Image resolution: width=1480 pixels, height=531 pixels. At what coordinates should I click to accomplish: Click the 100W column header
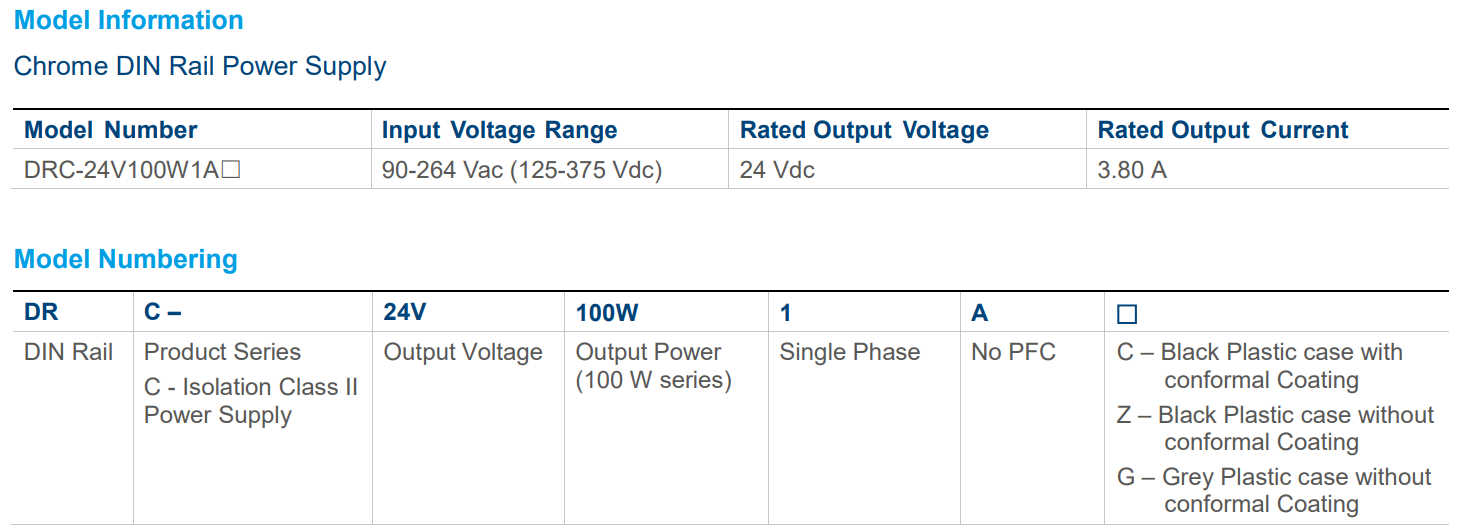(x=606, y=313)
